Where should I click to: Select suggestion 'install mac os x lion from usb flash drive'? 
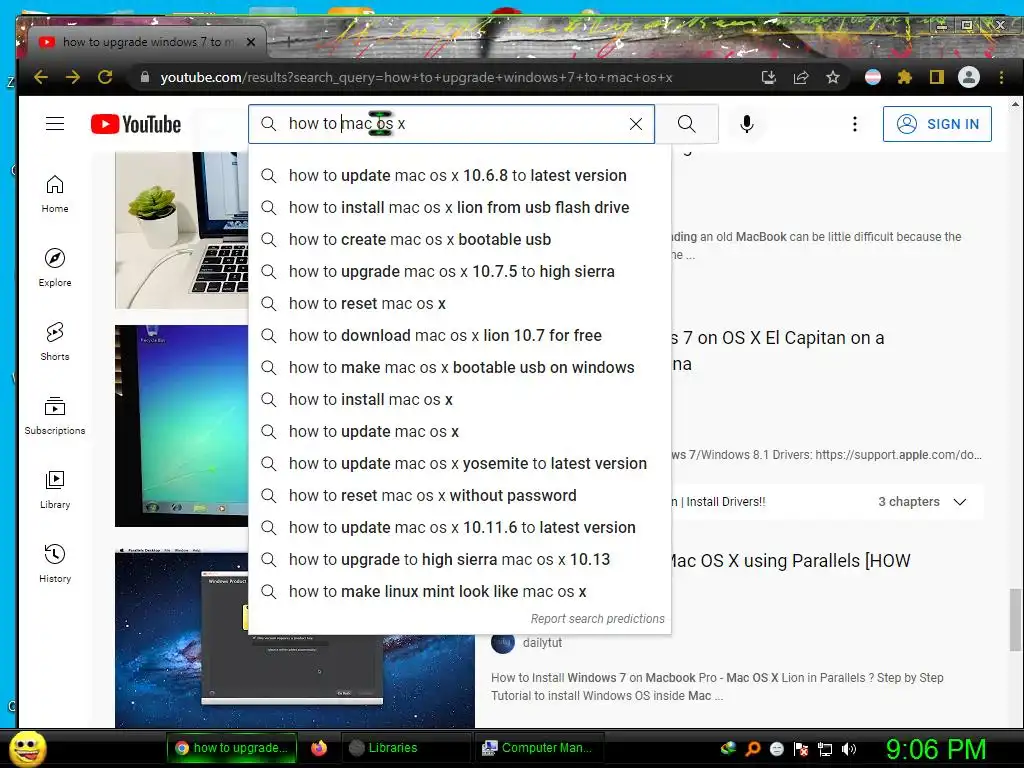tap(459, 207)
